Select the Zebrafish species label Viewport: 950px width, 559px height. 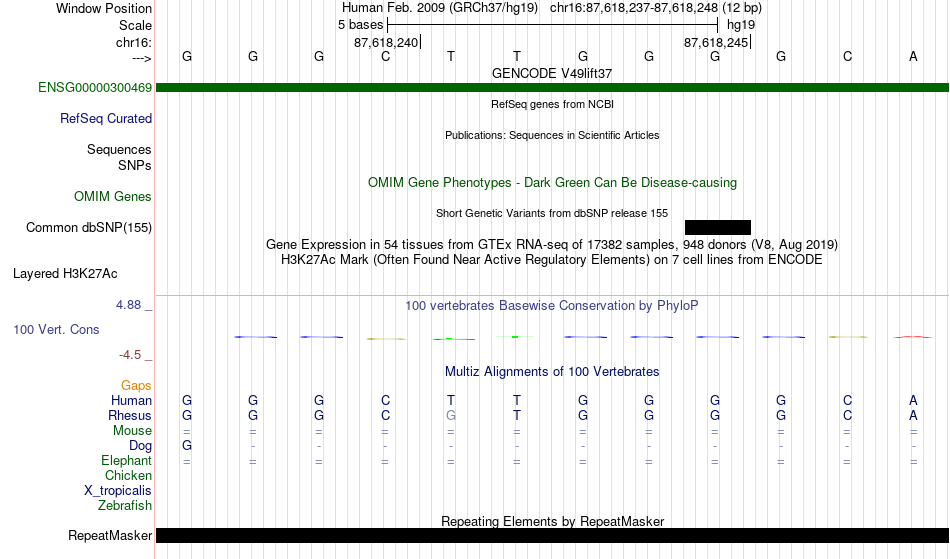click(x=125, y=505)
